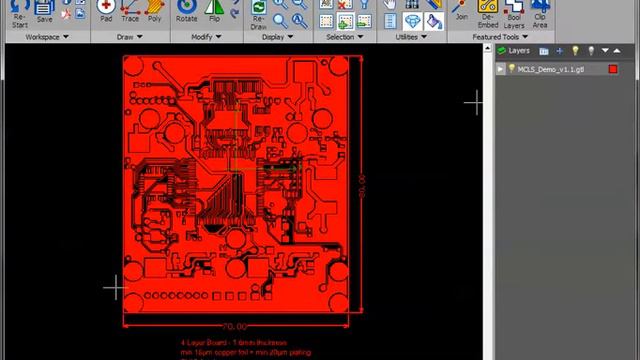Screen dimensions: 640x360
Task: Save the workspace with the Save icon
Action: tap(44, 12)
